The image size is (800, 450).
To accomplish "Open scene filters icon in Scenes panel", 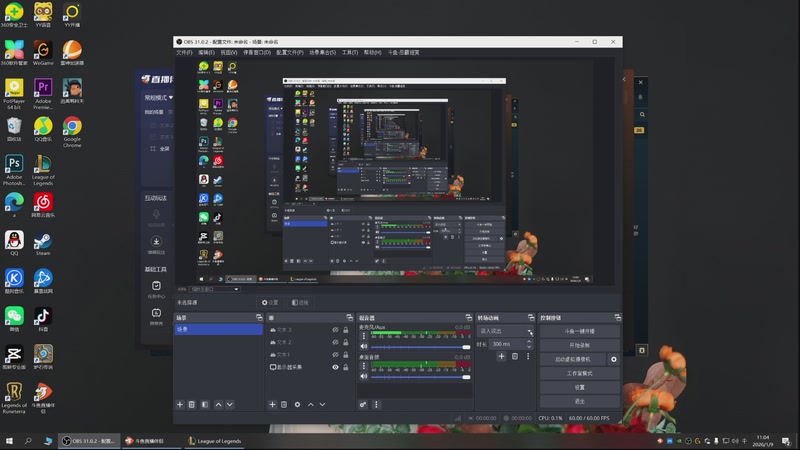I will click(x=205, y=405).
